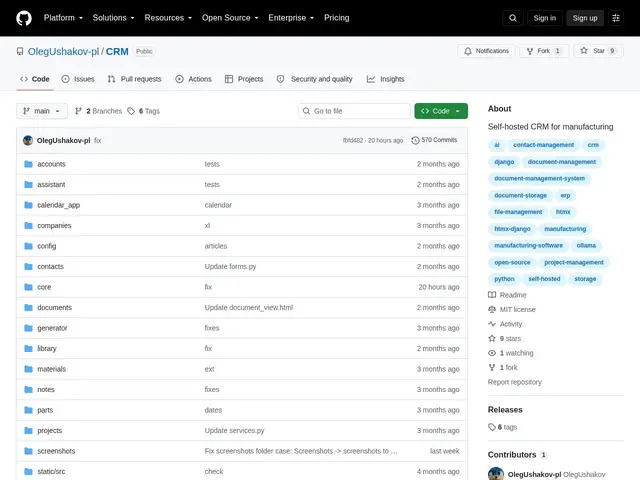Expand the Enterprise menu
Viewport: 640px width, 480px height.
click(x=291, y=18)
